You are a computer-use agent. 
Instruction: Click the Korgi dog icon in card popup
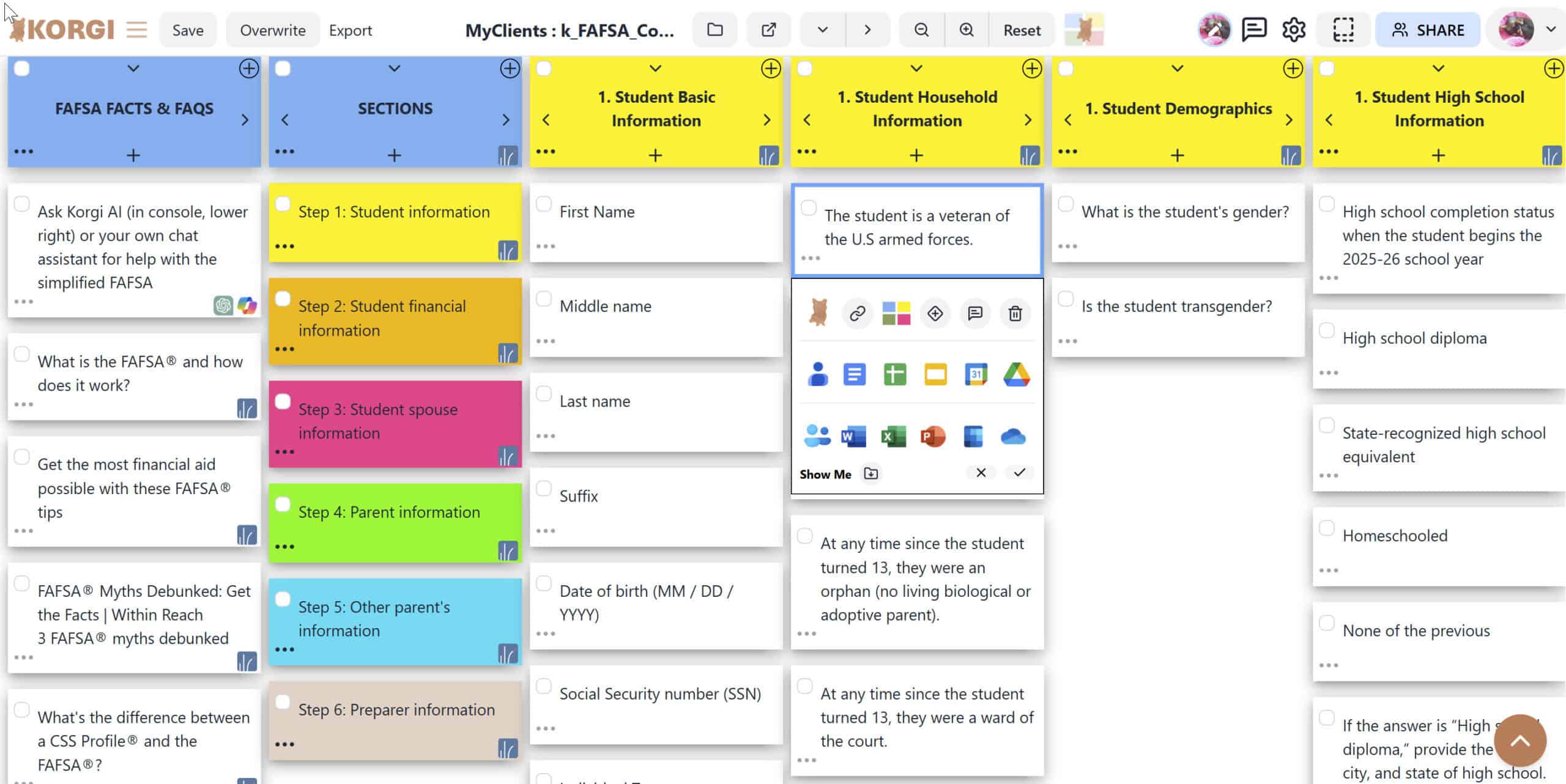tap(818, 312)
